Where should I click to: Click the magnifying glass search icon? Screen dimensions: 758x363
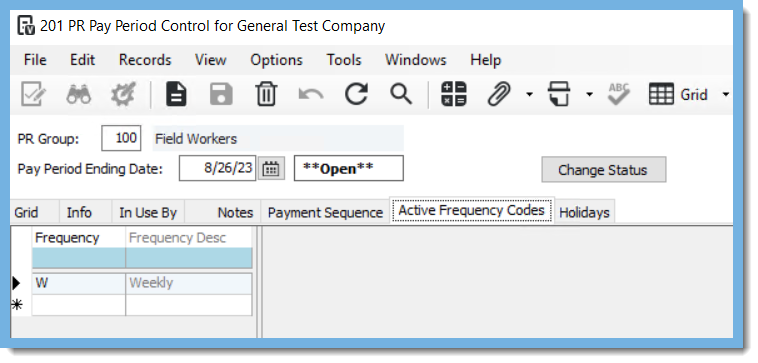(x=401, y=94)
